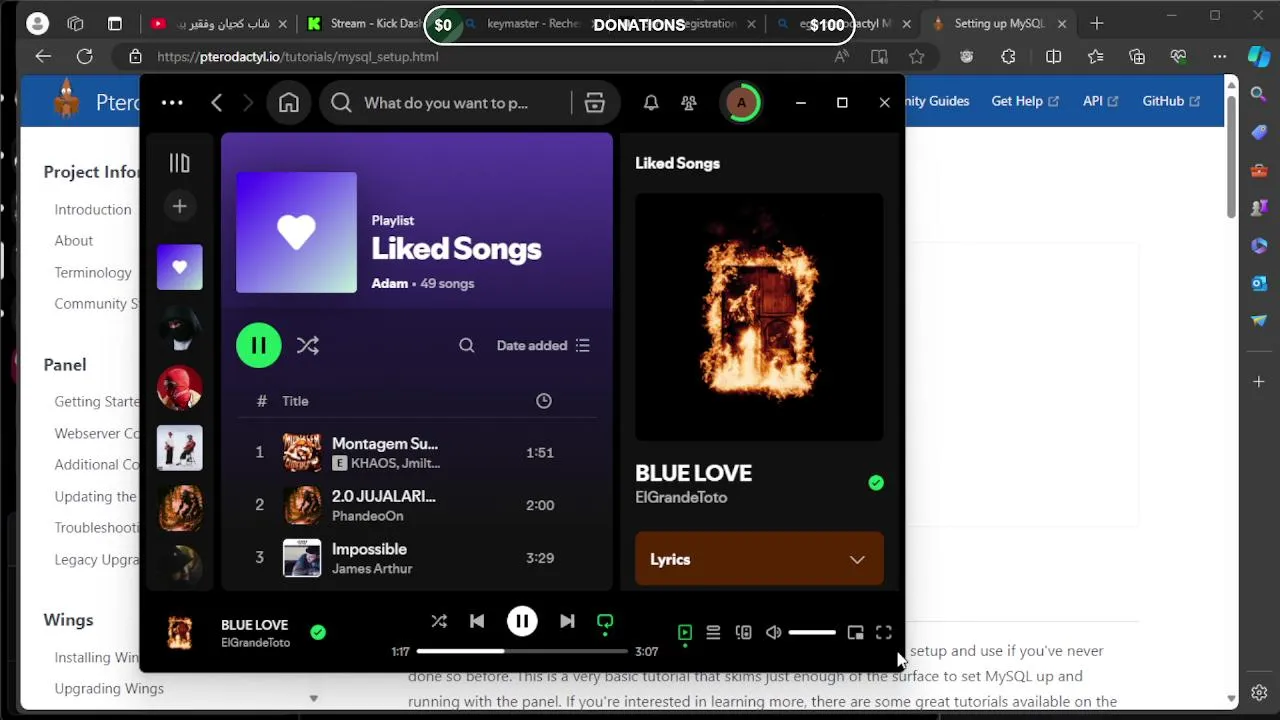Open GitHub link in Pterodactyl header
Viewport: 1280px width, 720px height.
(1171, 101)
